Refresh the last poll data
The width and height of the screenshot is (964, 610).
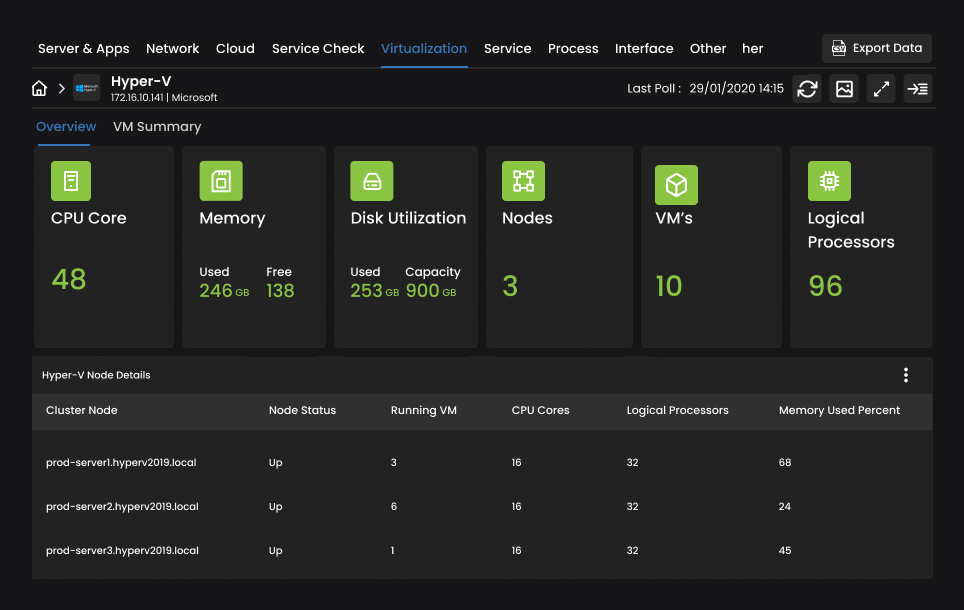807,89
